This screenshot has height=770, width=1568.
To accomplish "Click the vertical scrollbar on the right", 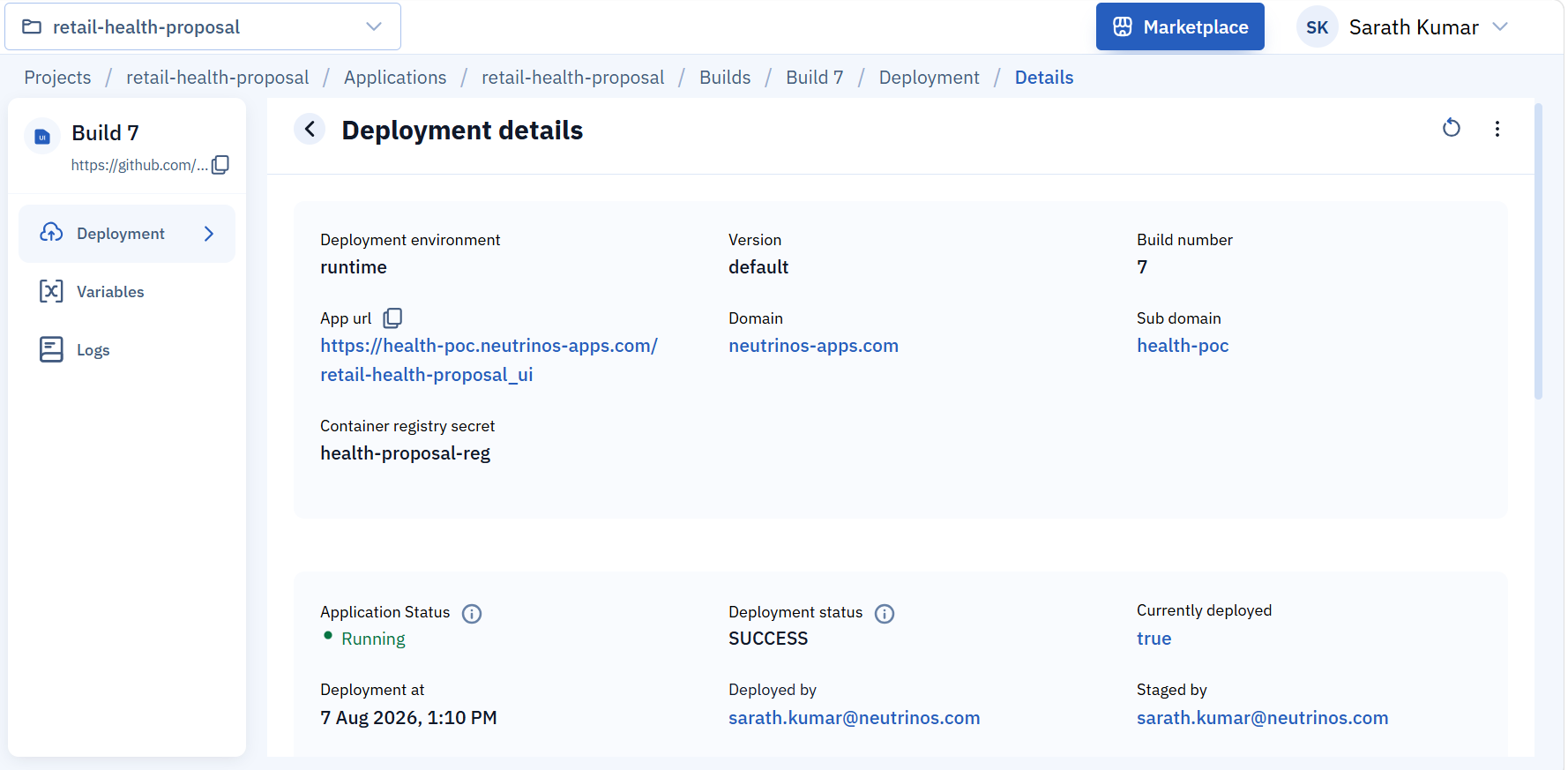I will 1539,251.
